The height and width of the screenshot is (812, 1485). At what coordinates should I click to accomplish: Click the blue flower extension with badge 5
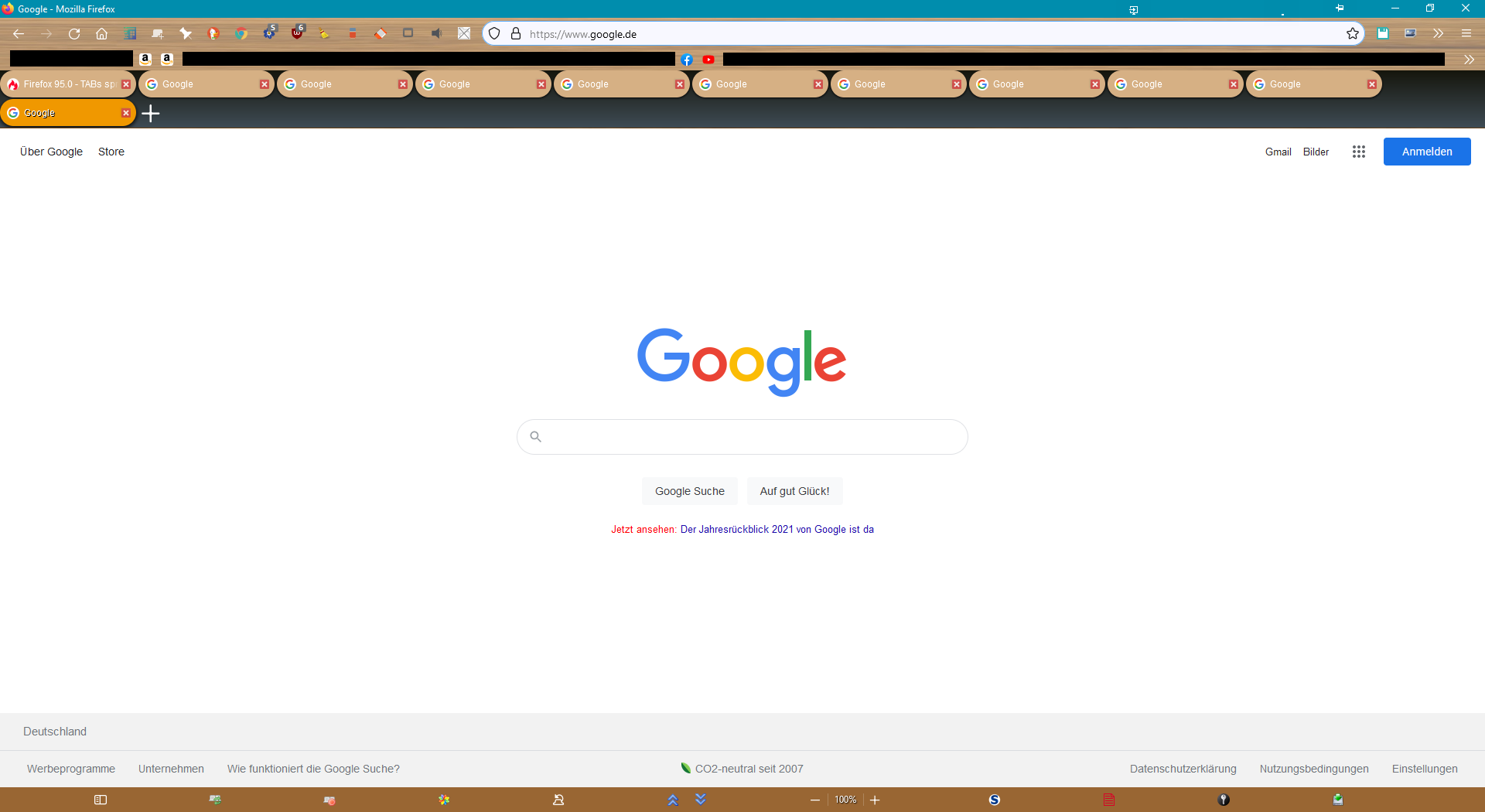point(269,33)
